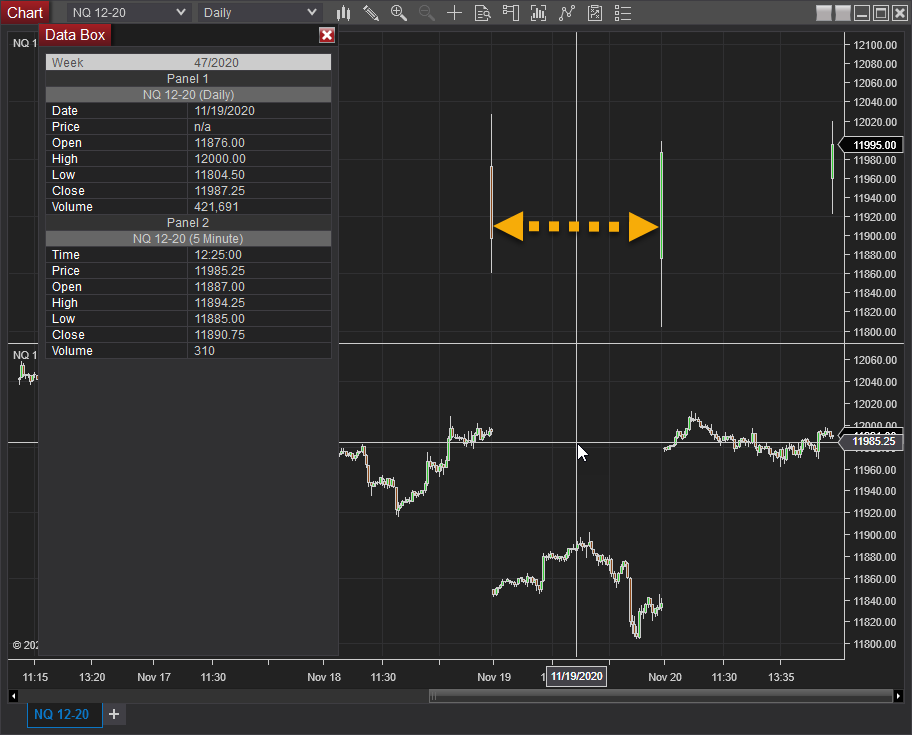Click the right arrow of horizontal scrollbar
The height and width of the screenshot is (735, 912).
tap(898, 695)
